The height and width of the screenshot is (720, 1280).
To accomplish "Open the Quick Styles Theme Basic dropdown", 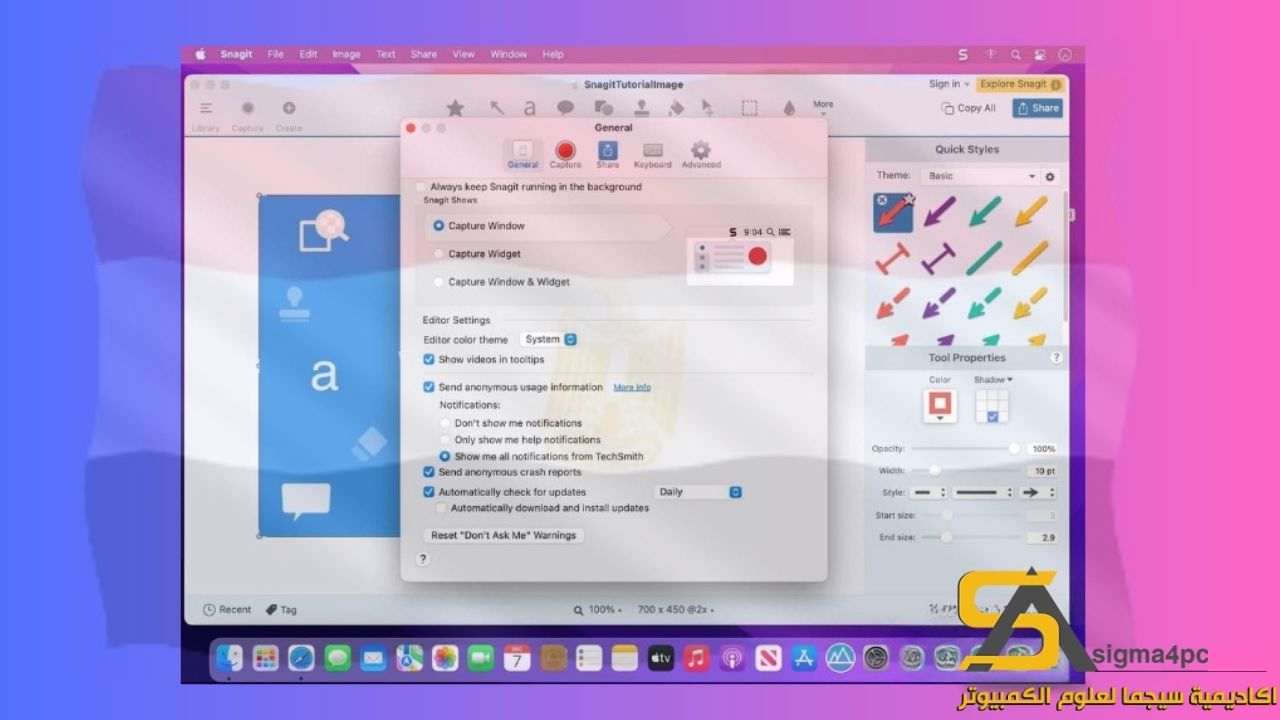I will pyautogui.click(x=982, y=176).
